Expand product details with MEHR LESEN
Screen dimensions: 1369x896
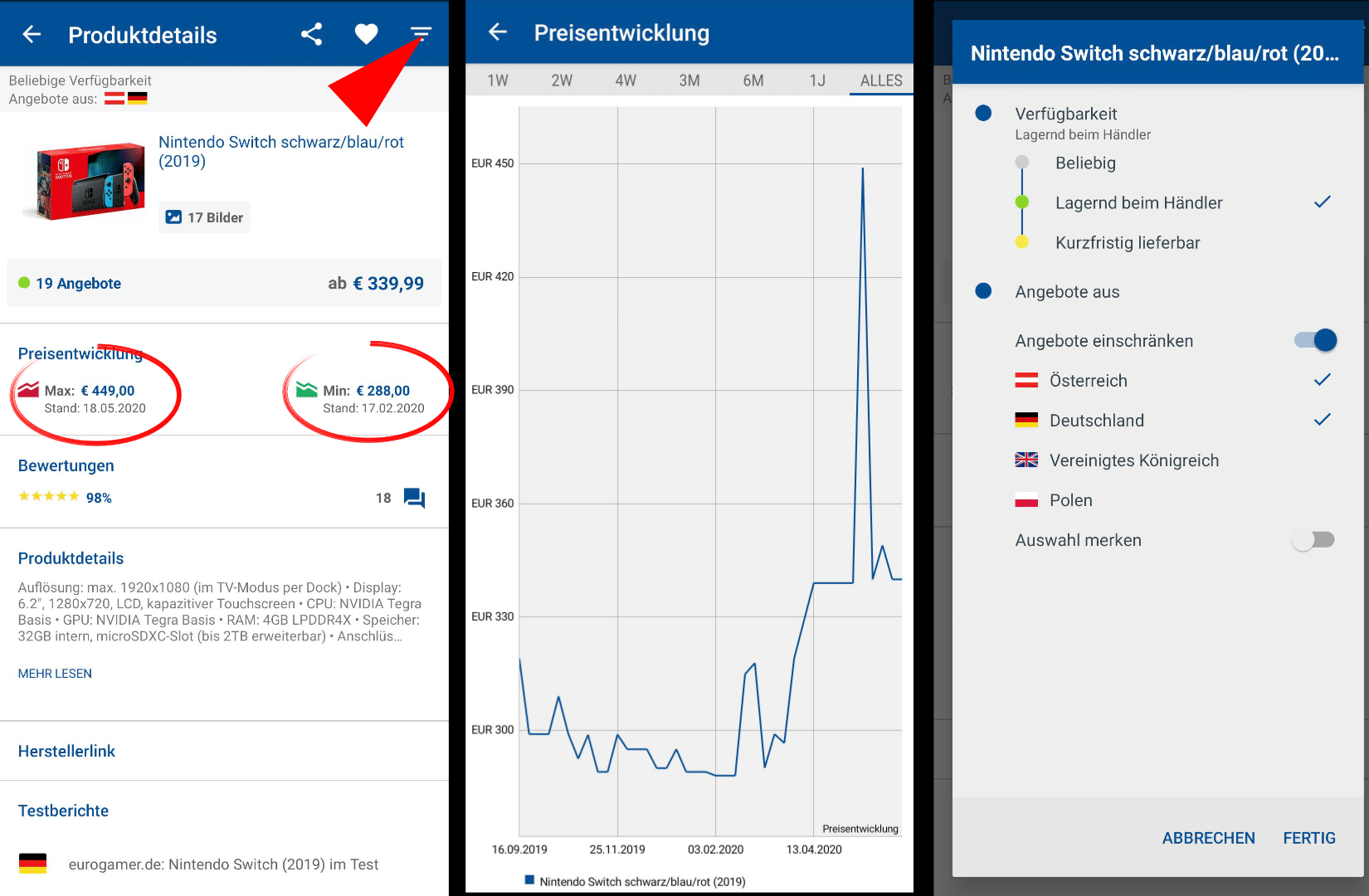55,674
